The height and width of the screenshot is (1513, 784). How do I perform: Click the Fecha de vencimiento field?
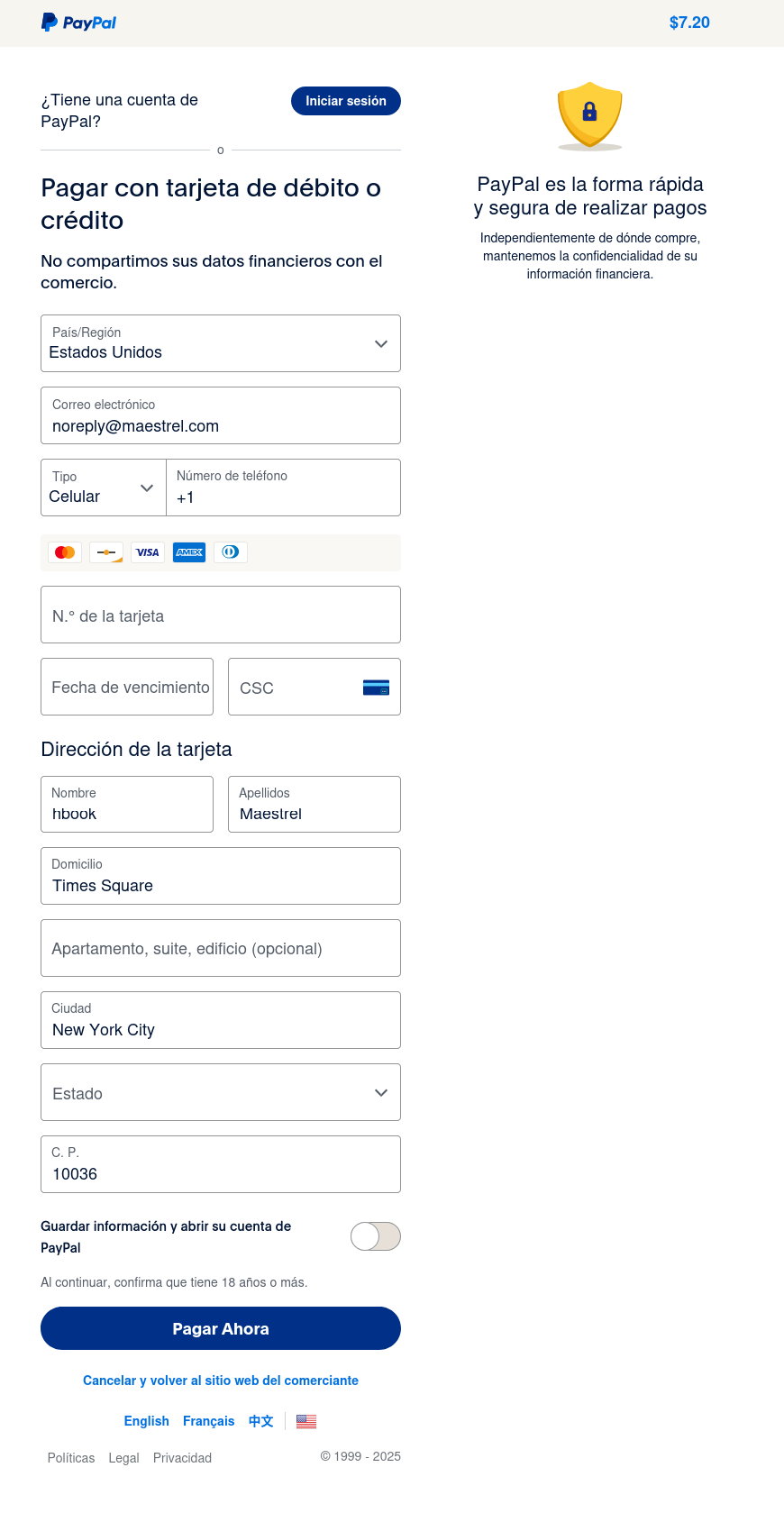tap(126, 687)
